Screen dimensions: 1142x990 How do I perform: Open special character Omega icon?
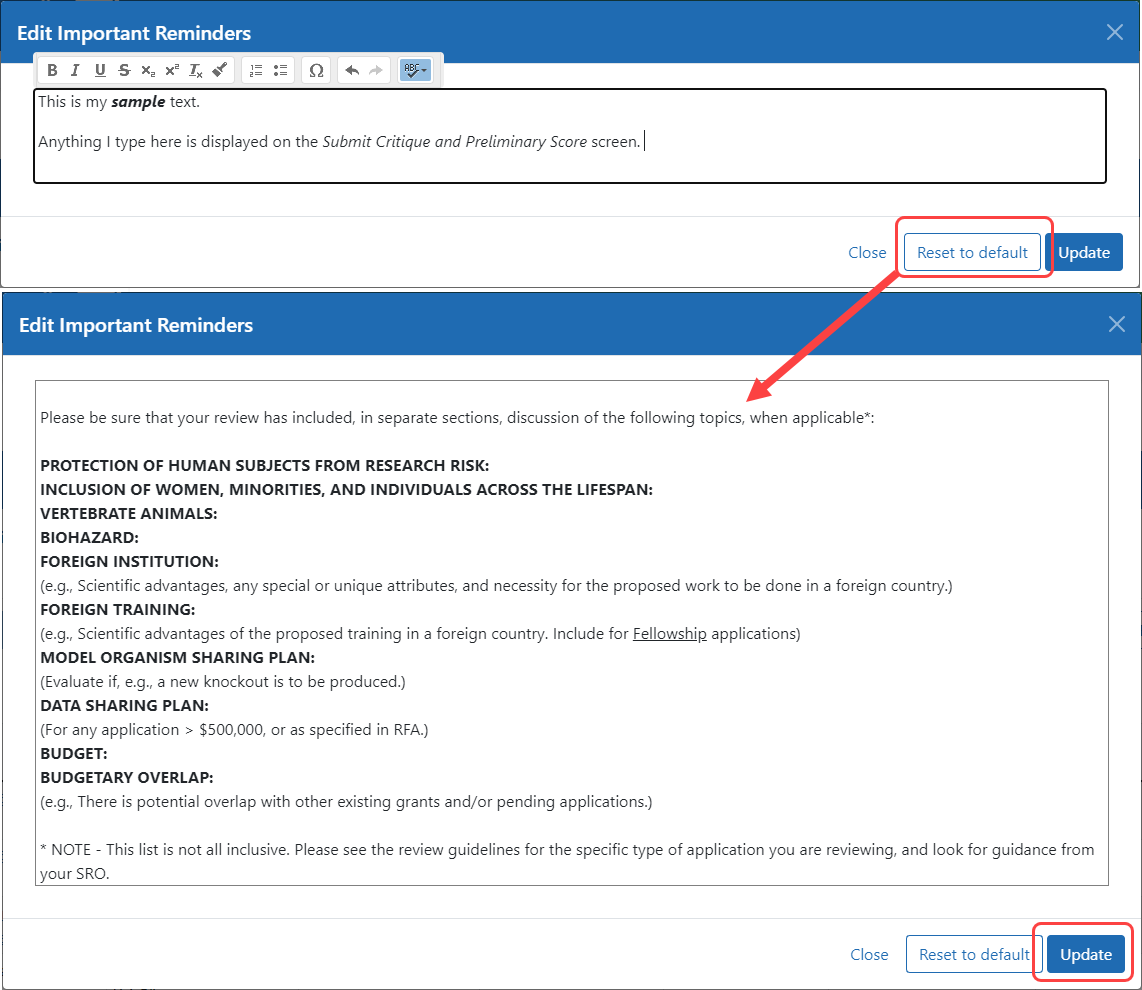point(316,70)
